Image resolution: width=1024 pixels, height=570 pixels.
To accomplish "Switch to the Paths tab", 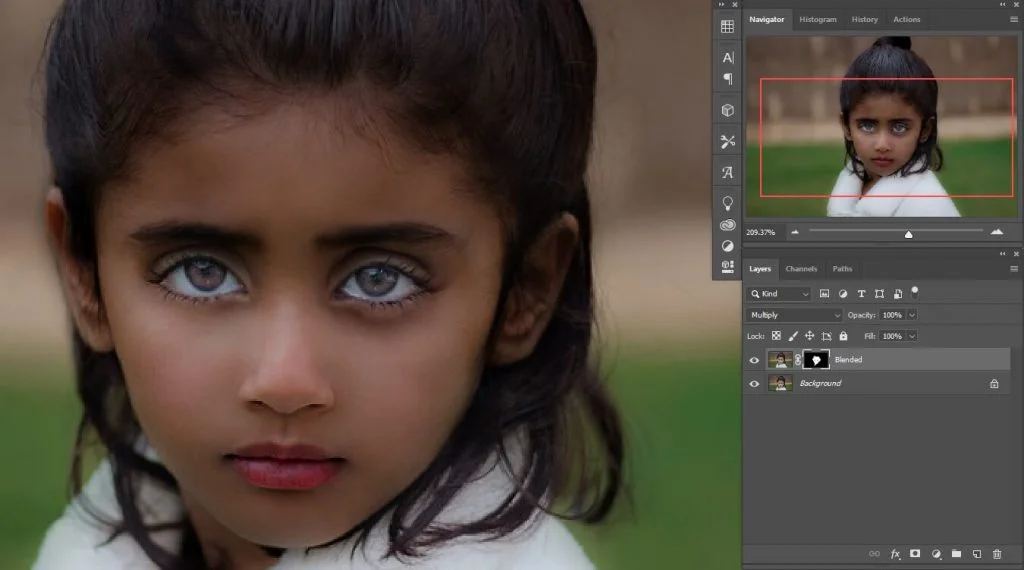I will [842, 269].
